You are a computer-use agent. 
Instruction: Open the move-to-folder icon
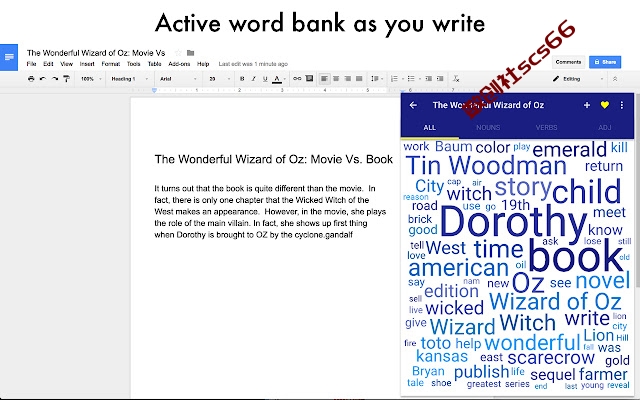coord(190,53)
